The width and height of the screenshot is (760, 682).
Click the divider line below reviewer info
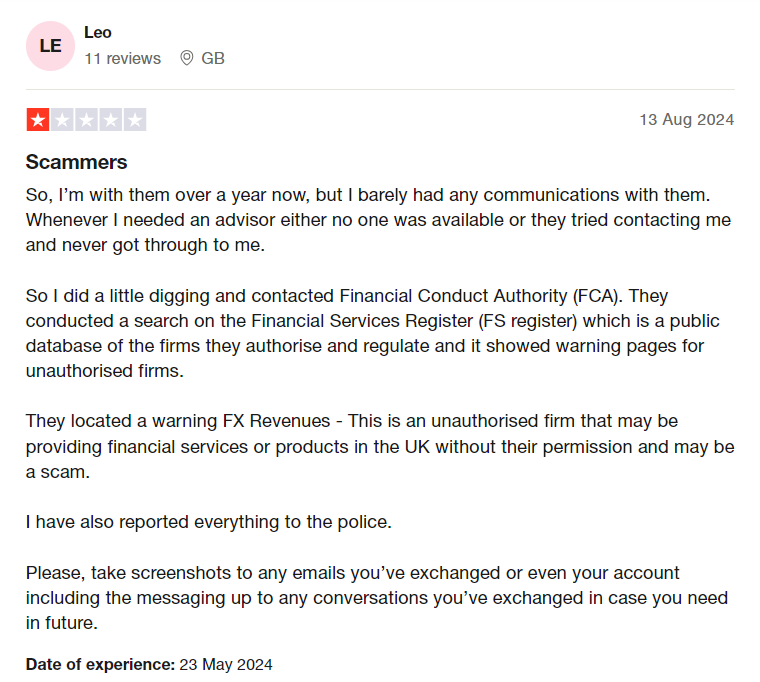[380, 89]
